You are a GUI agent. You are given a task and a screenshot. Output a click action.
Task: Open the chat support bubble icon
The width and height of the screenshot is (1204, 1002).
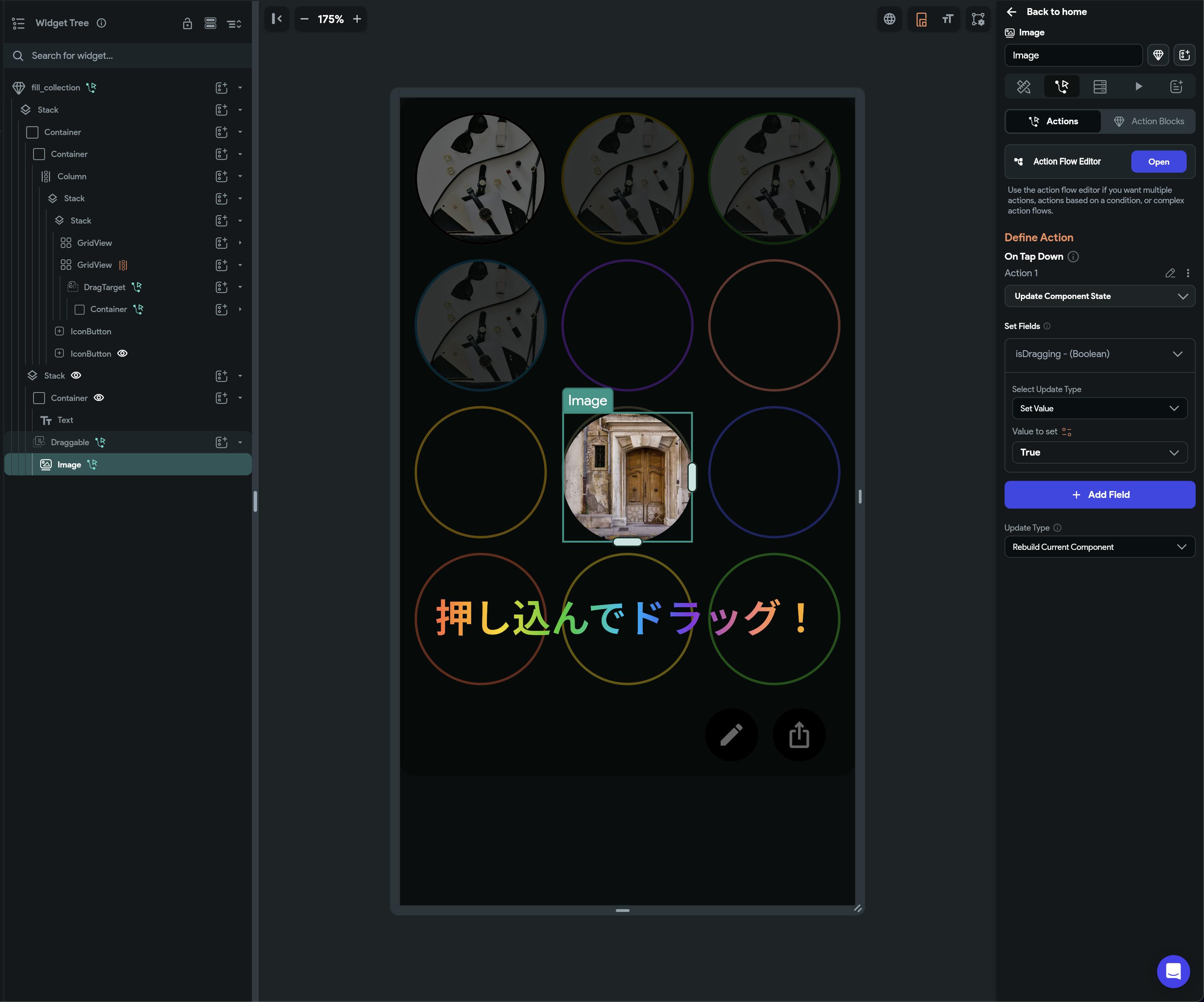1173,971
